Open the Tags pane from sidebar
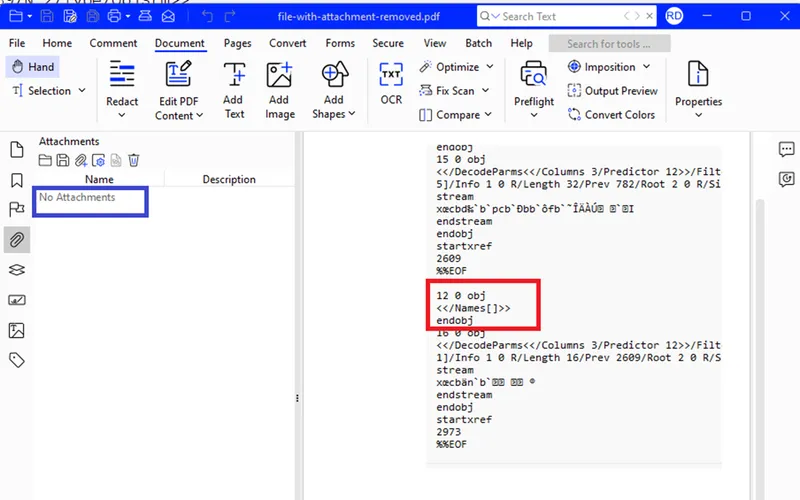 (x=17, y=360)
